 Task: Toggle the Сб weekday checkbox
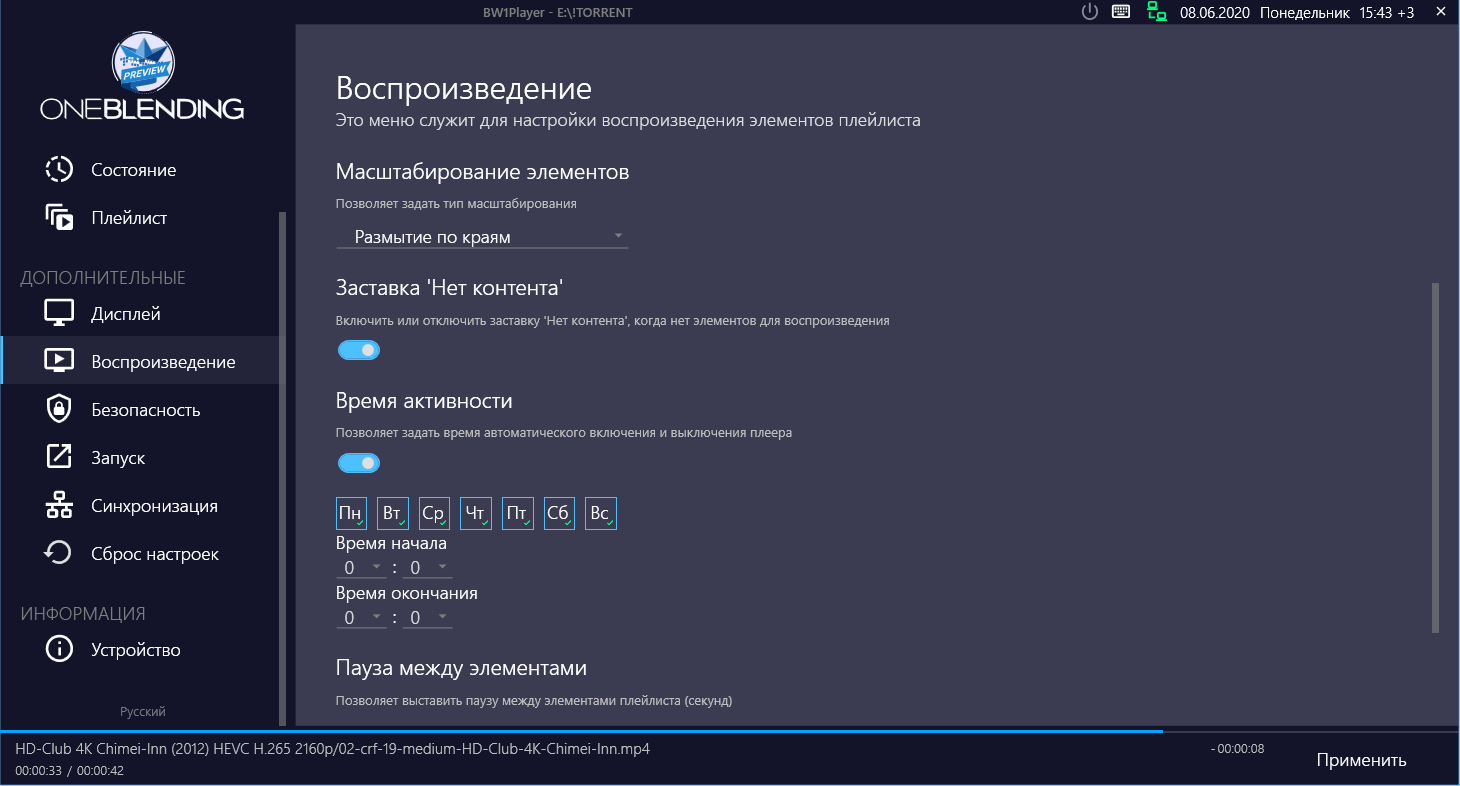tap(559, 514)
